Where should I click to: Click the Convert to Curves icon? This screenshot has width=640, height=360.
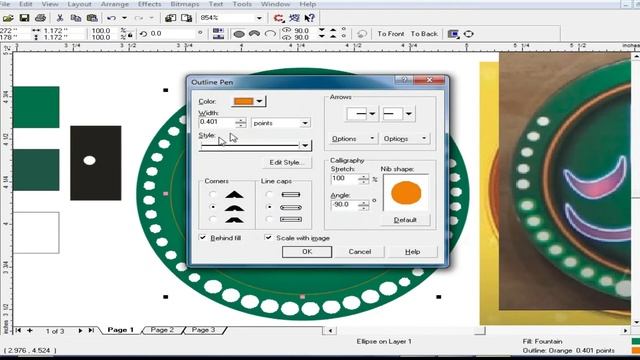[x=469, y=34]
